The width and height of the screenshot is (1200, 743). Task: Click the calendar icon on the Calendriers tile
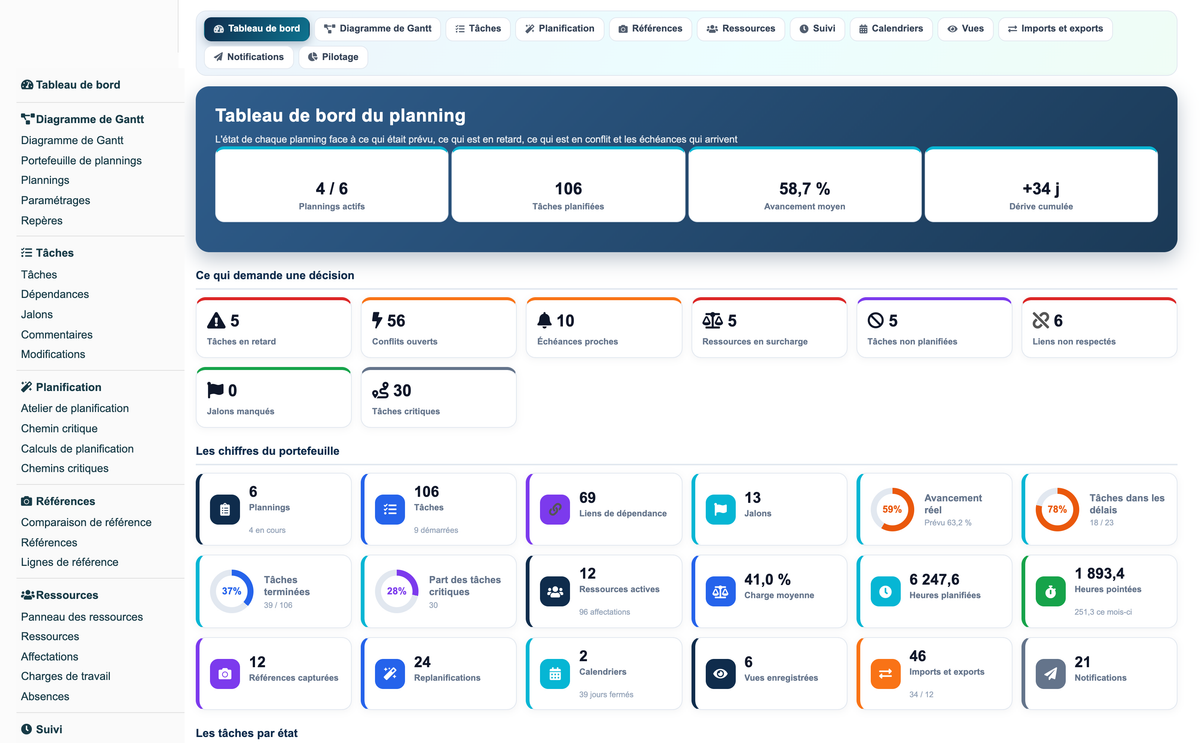tap(555, 674)
